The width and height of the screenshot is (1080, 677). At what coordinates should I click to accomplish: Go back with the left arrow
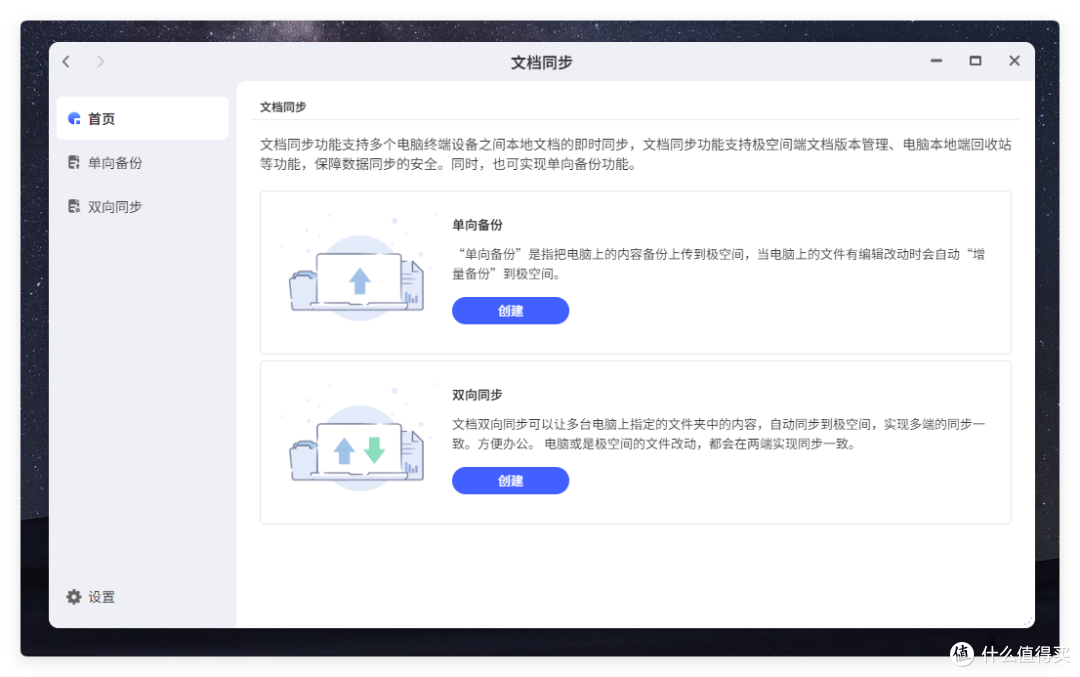[66, 61]
